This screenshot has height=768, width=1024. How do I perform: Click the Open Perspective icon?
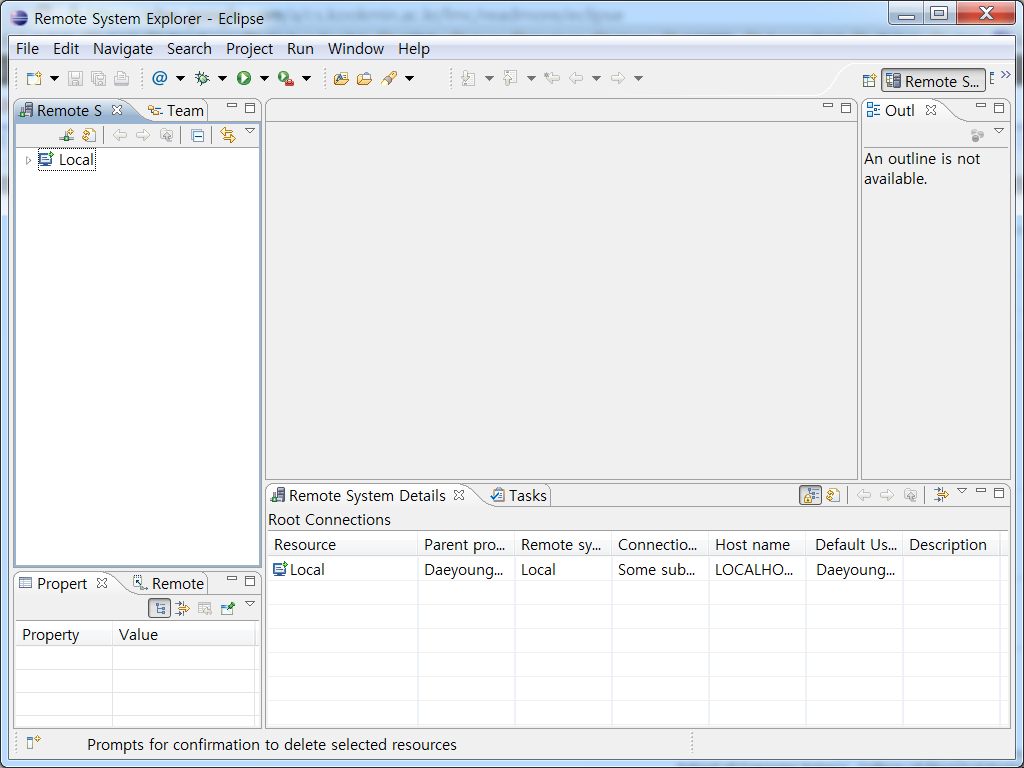point(869,81)
